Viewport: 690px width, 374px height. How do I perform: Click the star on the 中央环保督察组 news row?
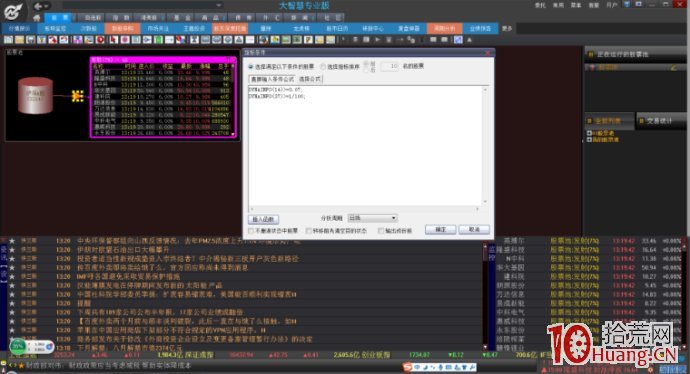click(12, 241)
